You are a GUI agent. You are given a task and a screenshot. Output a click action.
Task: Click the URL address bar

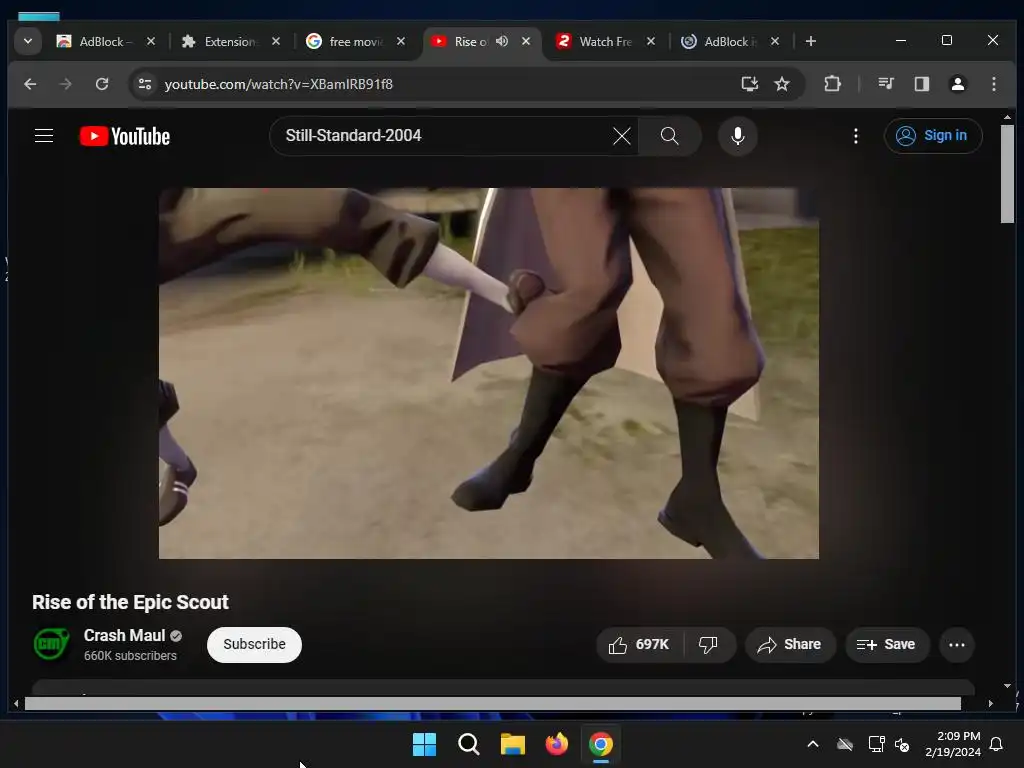(x=444, y=84)
